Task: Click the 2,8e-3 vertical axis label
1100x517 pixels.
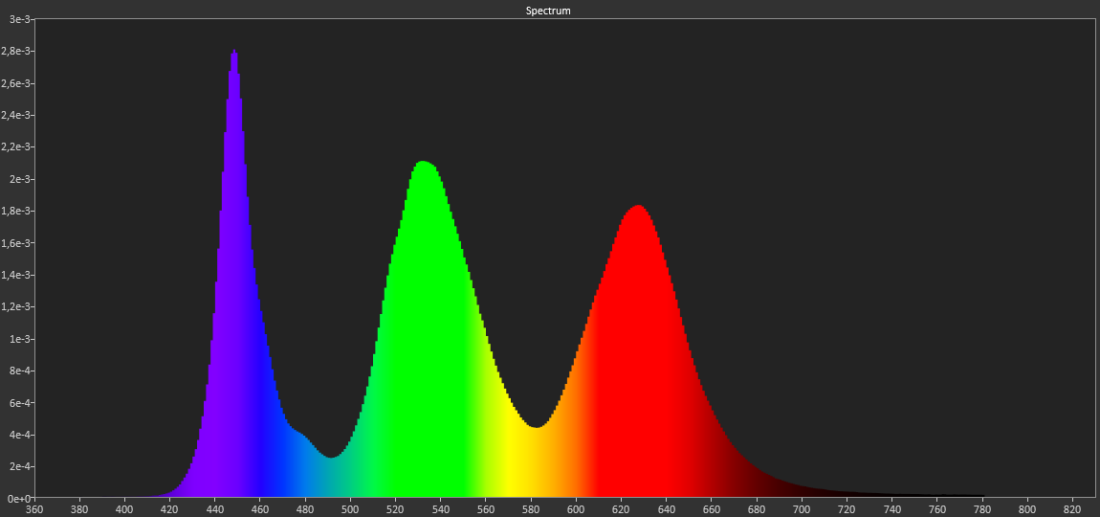Action: [17, 51]
